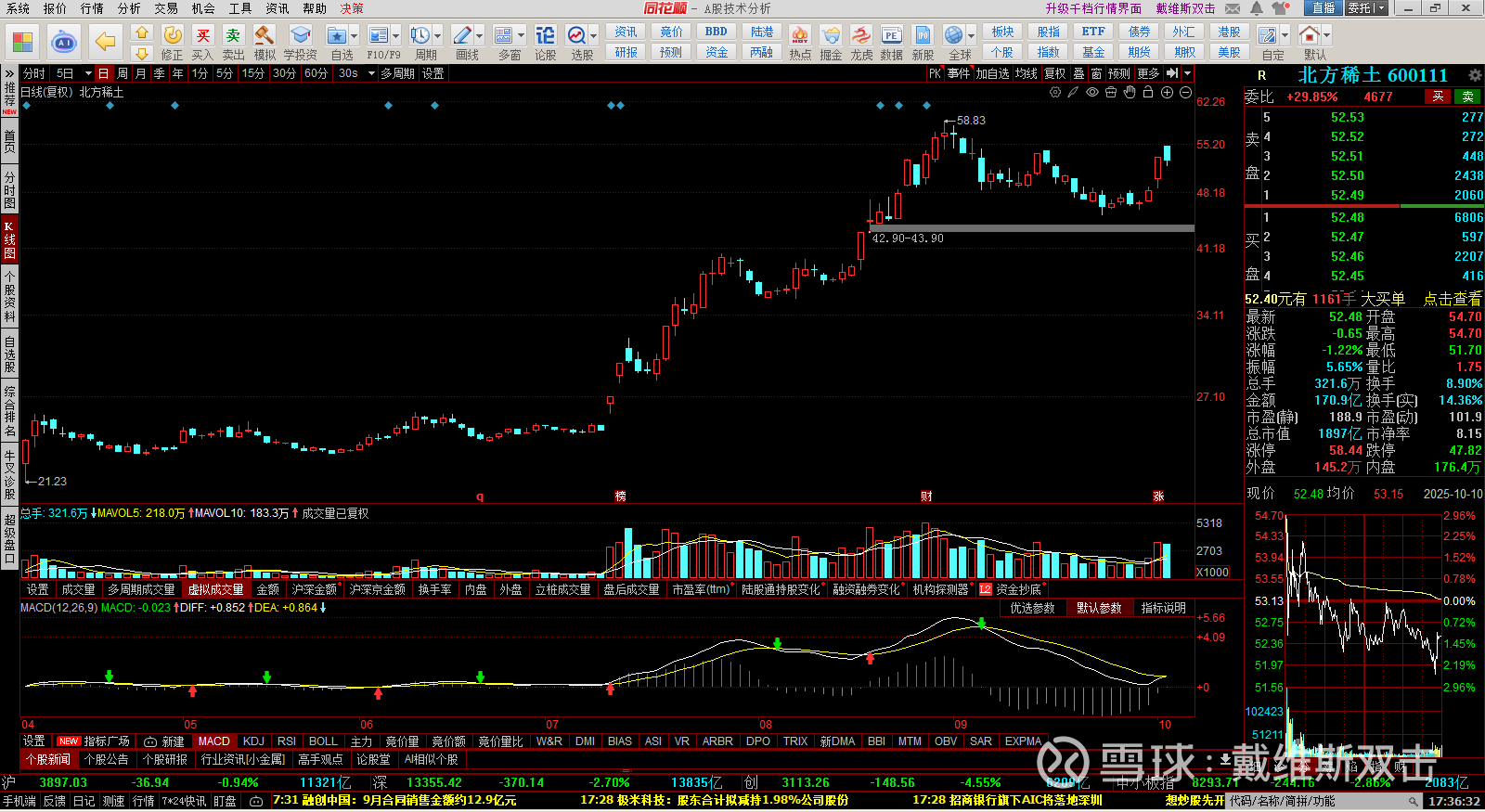Click the 港股 market button

[1229, 32]
